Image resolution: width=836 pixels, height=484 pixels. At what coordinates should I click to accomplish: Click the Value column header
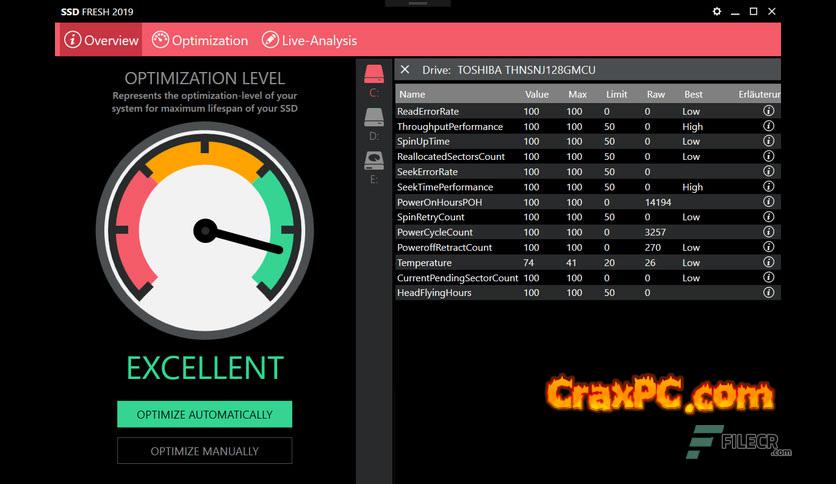click(536, 94)
